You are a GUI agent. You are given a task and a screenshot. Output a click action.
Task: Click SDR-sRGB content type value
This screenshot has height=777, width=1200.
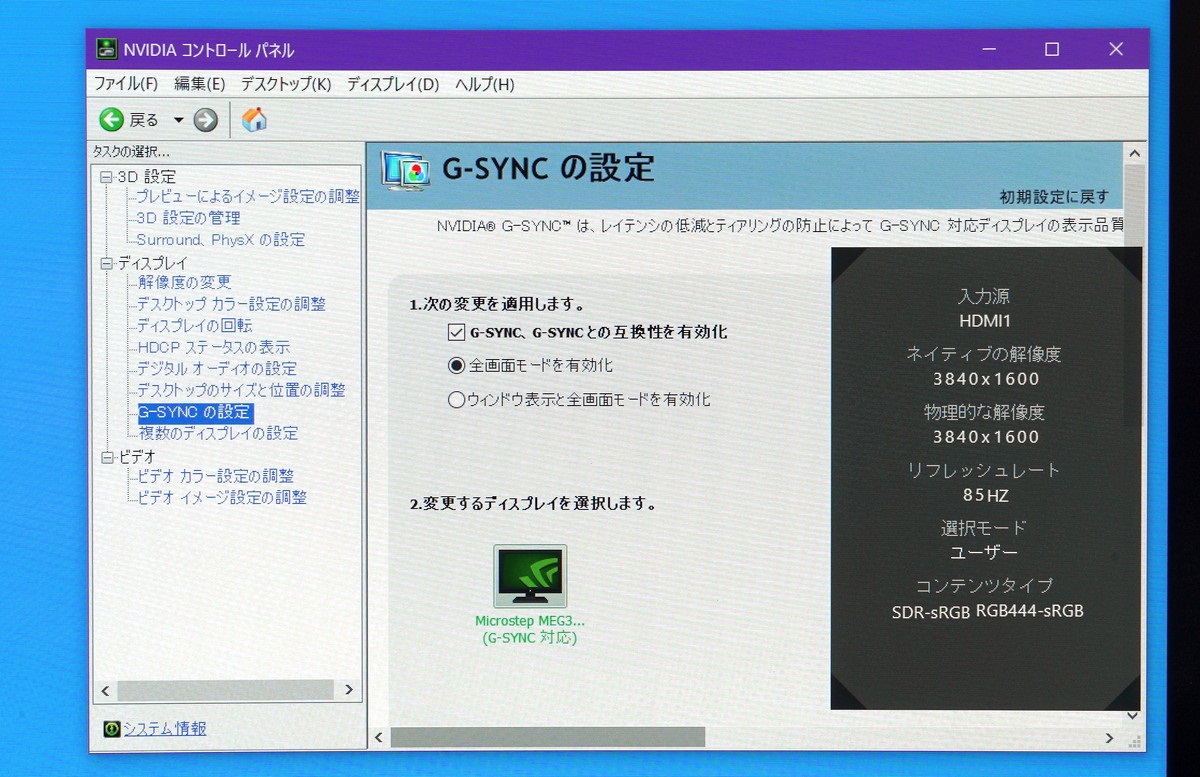tap(931, 612)
